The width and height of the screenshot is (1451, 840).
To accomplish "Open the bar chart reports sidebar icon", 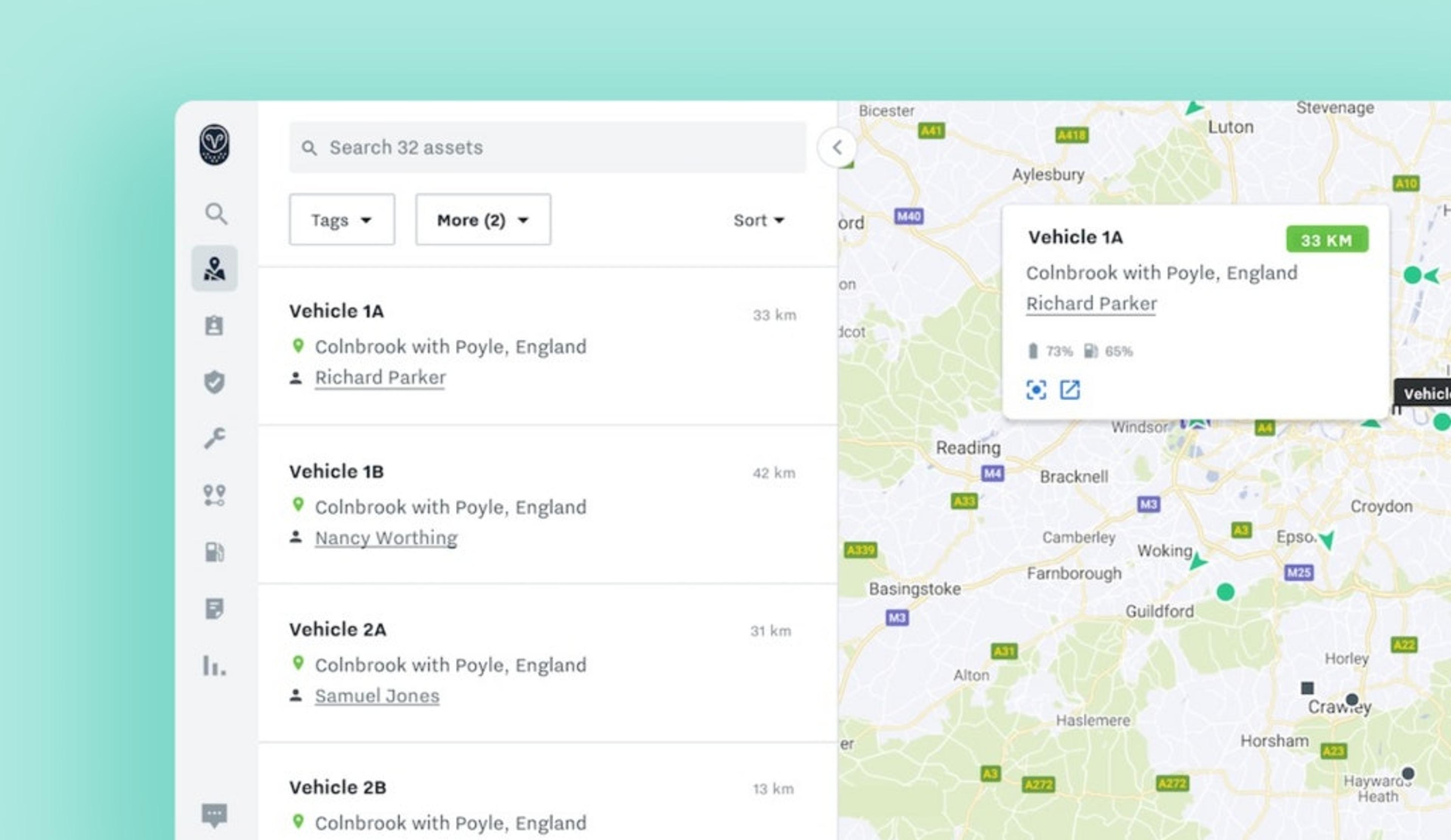I will coord(214,666).
